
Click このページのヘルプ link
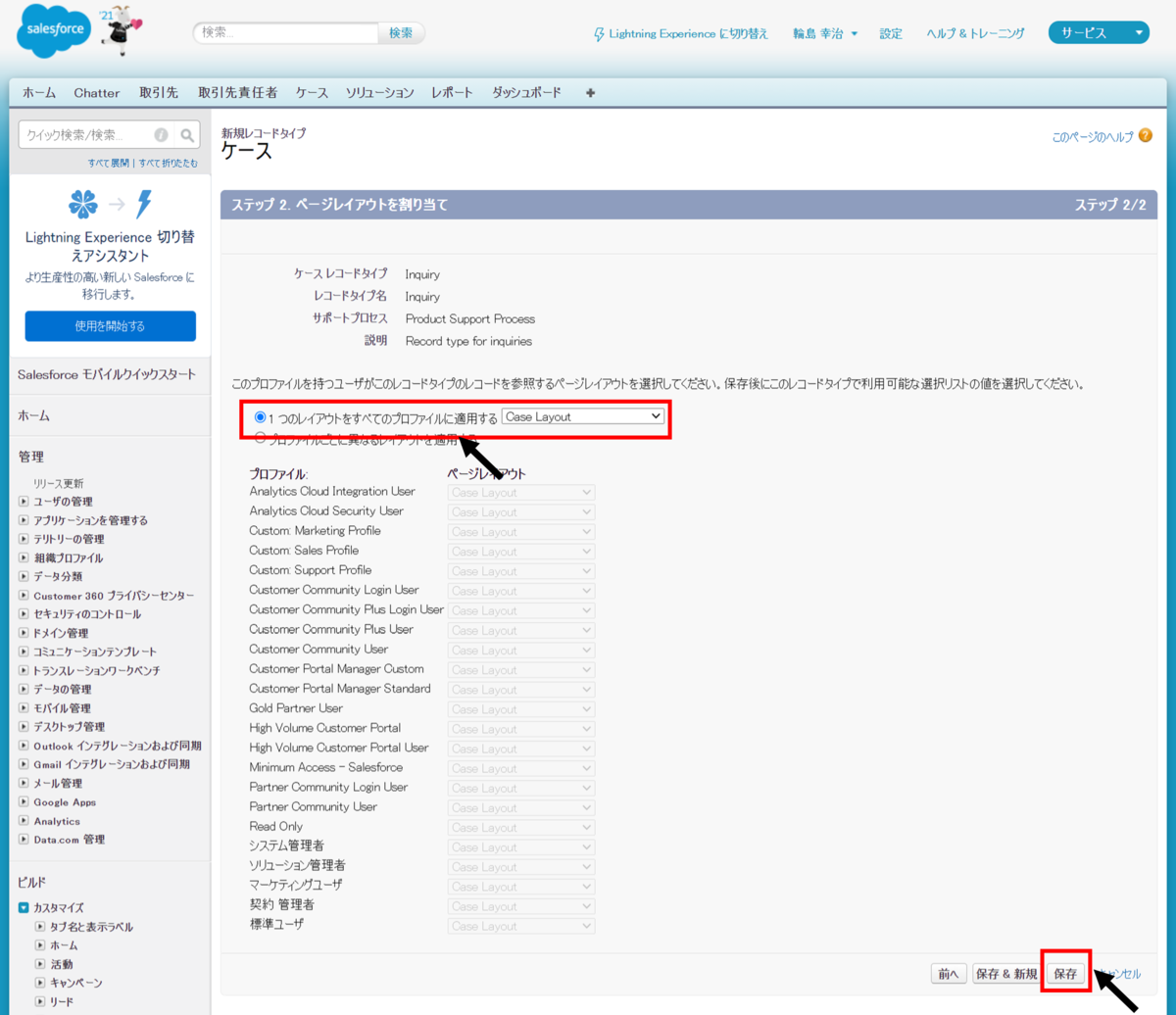pyautogui.click(x=1093, y=137)
